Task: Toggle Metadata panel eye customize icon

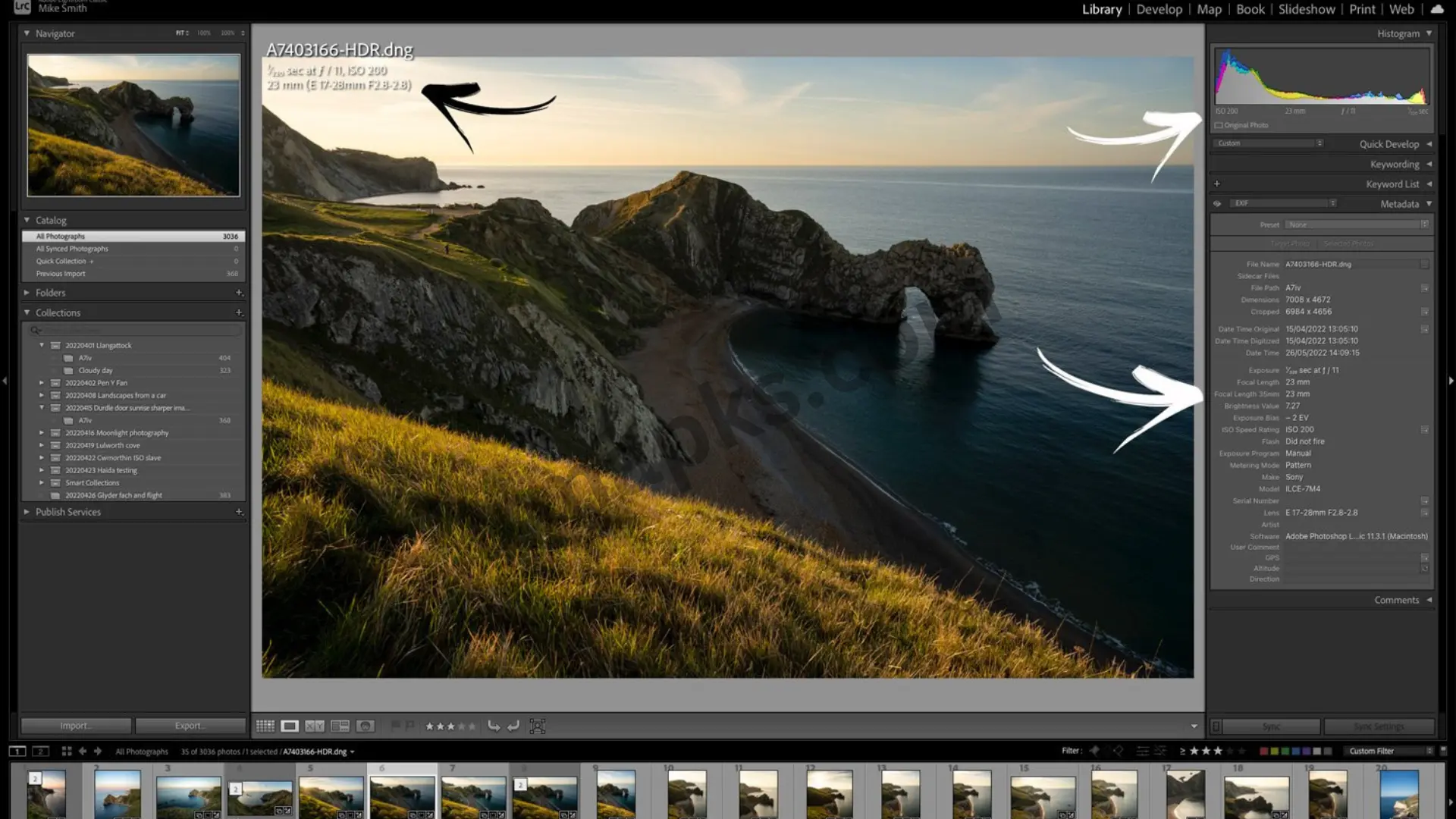Action: [x=1217, y=204]
